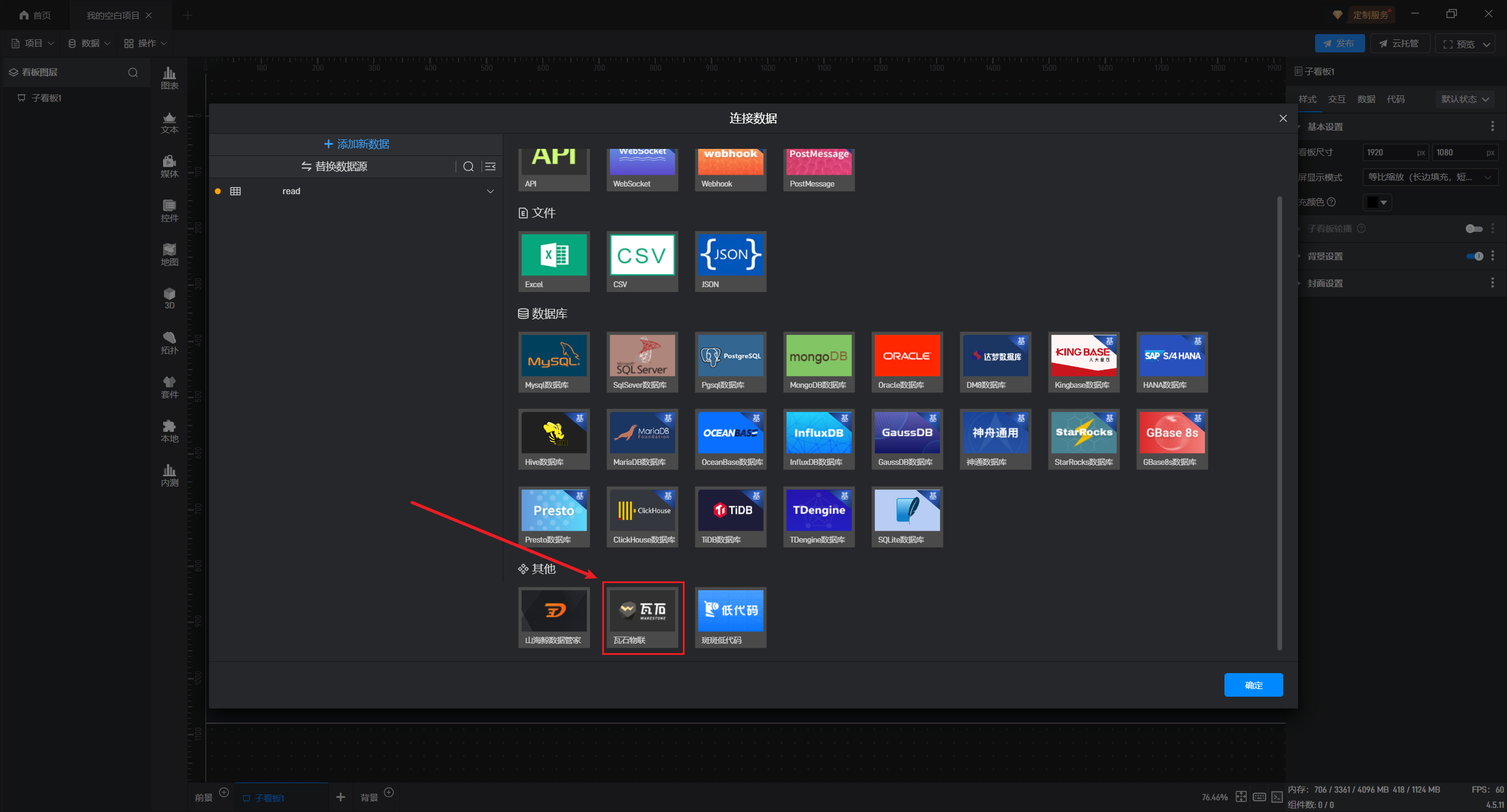1507x812 pixels.
Task: Search data sources with magnifier icon
Action: [x=468, y=167]
